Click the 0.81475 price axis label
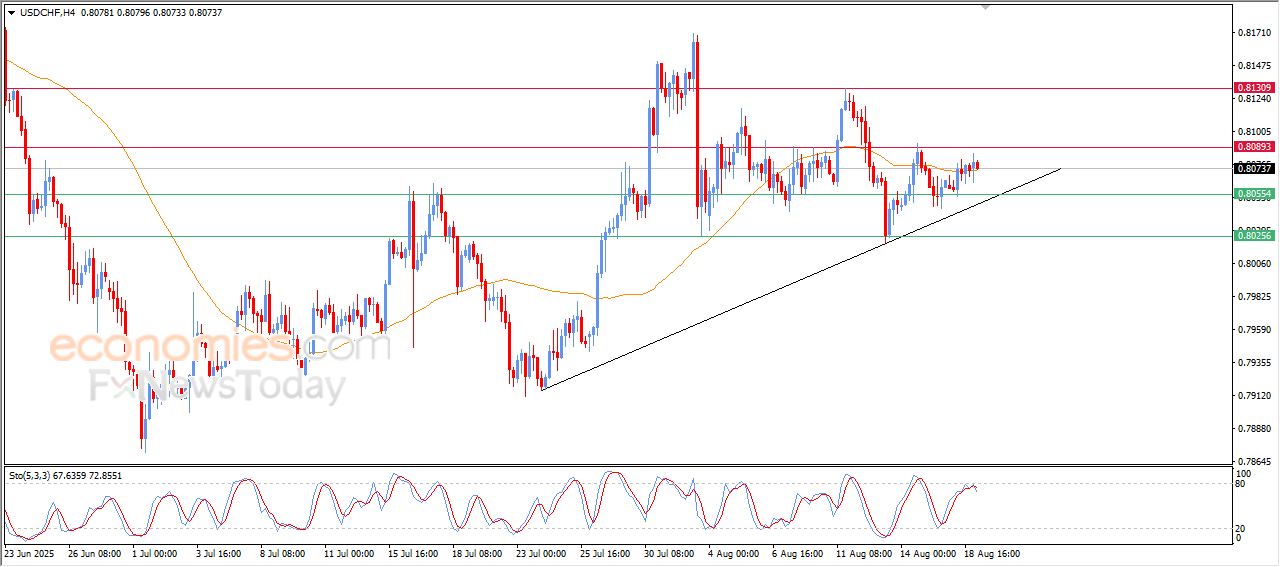The width and height of the screenshot is (1280, 567). click(x=1254, y=66)
